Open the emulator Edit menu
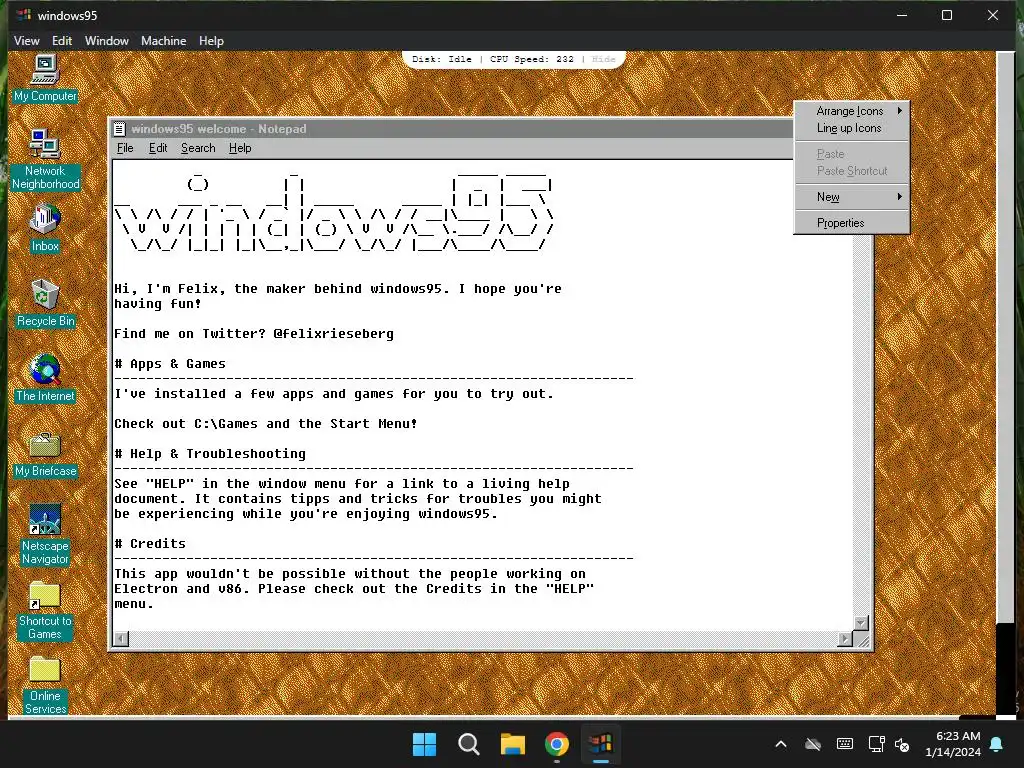Screen dimensions: 1024x768 [62, 40]
